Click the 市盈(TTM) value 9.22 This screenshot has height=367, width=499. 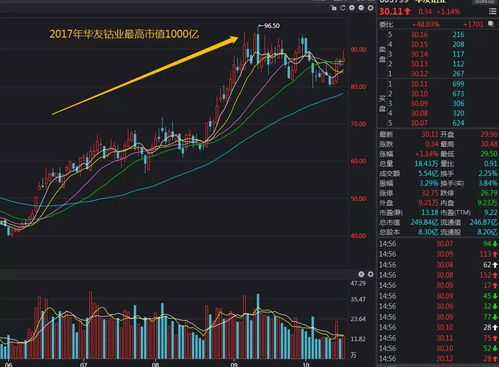(x=491, y=212)
